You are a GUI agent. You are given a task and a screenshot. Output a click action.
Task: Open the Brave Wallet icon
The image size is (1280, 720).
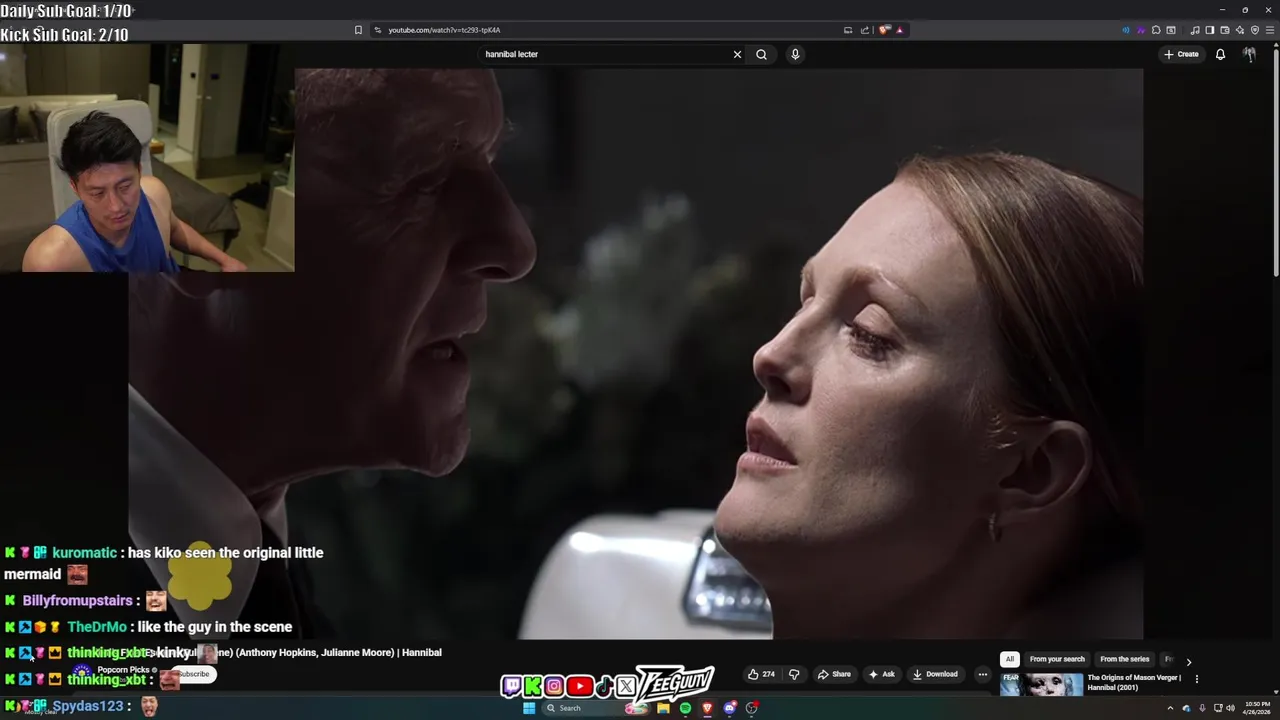click(1225, 30)
